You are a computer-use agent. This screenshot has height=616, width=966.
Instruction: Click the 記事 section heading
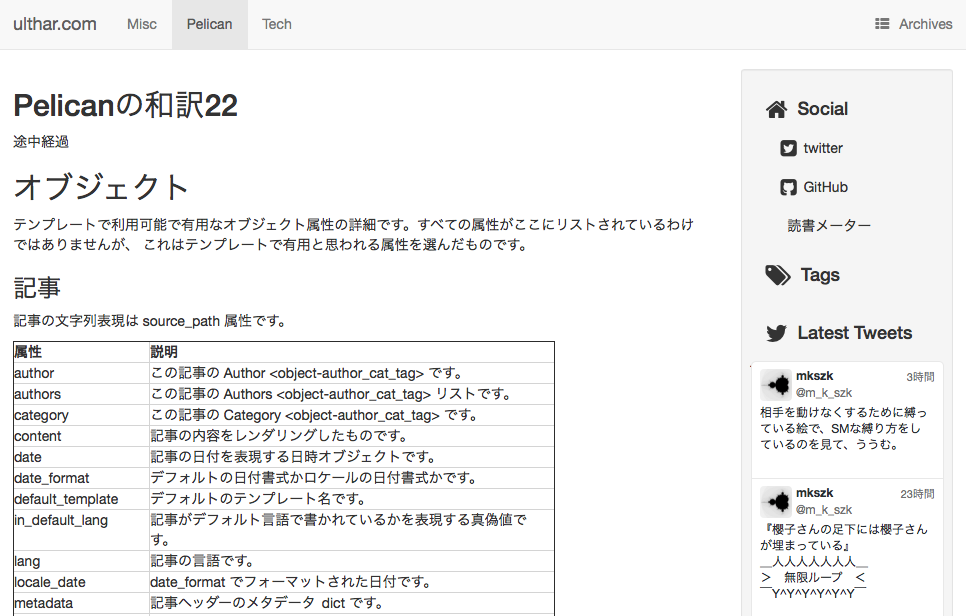pyautogui.click(x=37, y=288)
